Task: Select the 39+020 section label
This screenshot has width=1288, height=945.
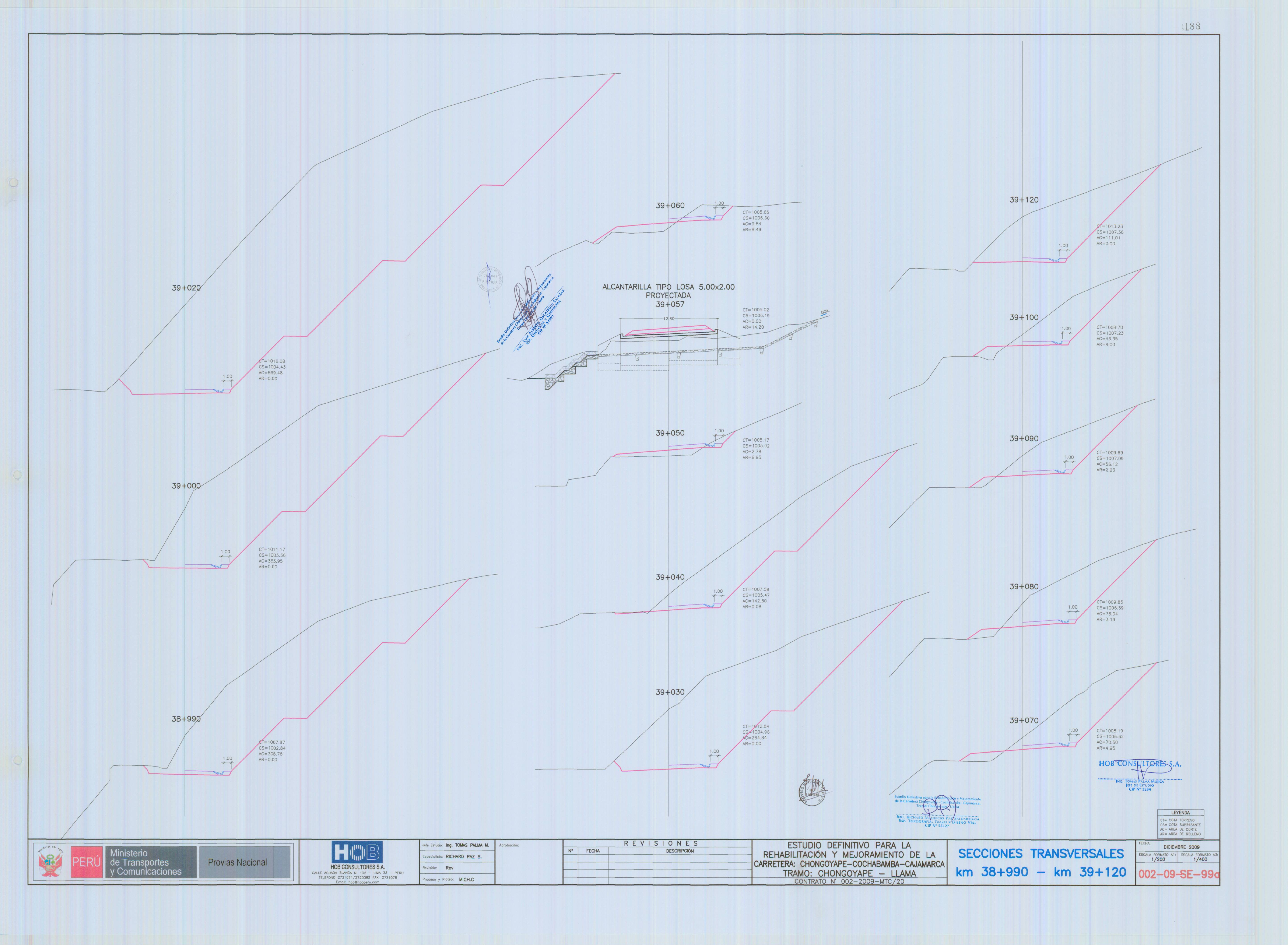Action: point(186,288)
